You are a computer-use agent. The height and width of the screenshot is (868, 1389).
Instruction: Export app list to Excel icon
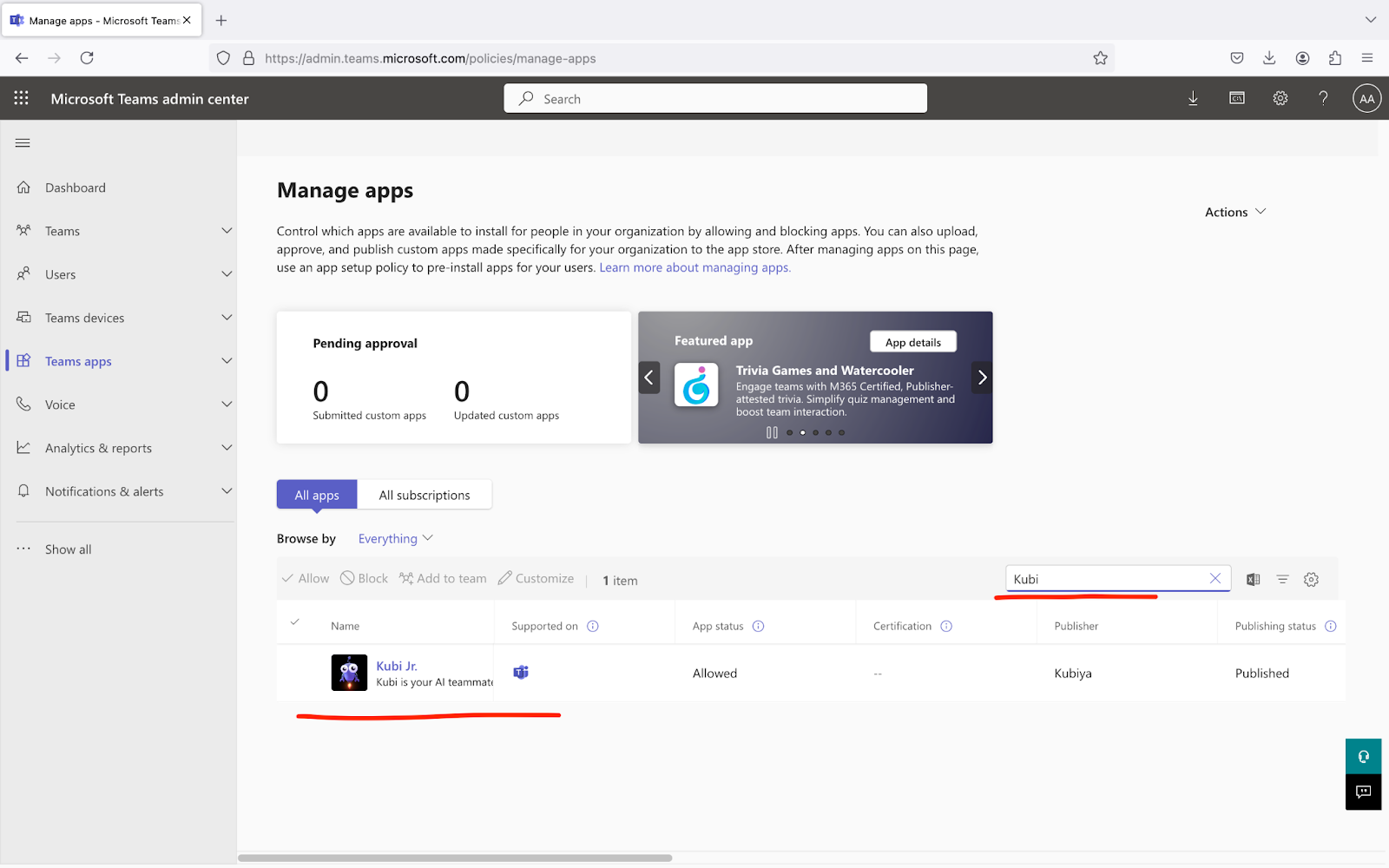[x=1253, y=580]
